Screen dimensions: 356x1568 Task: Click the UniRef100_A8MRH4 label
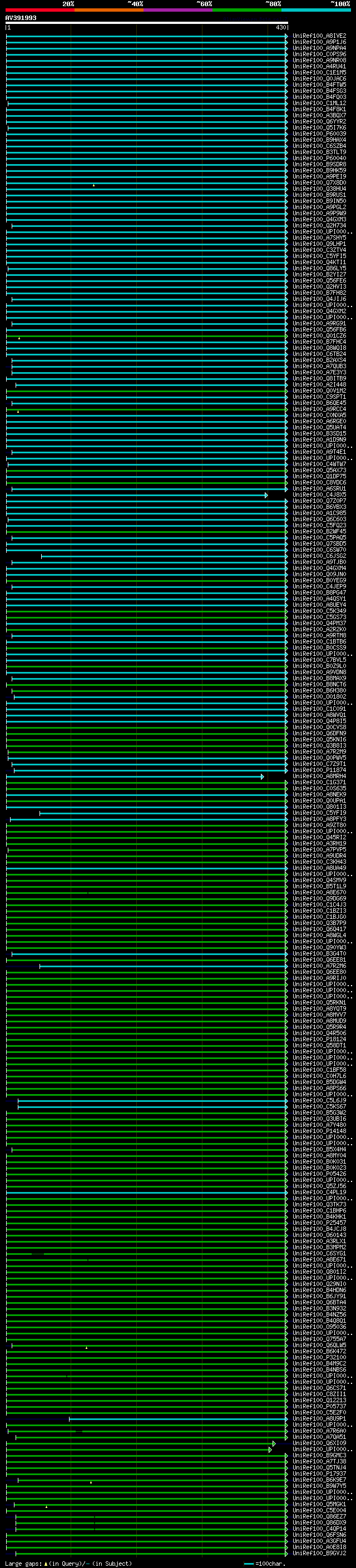click(x=319, y=776)
